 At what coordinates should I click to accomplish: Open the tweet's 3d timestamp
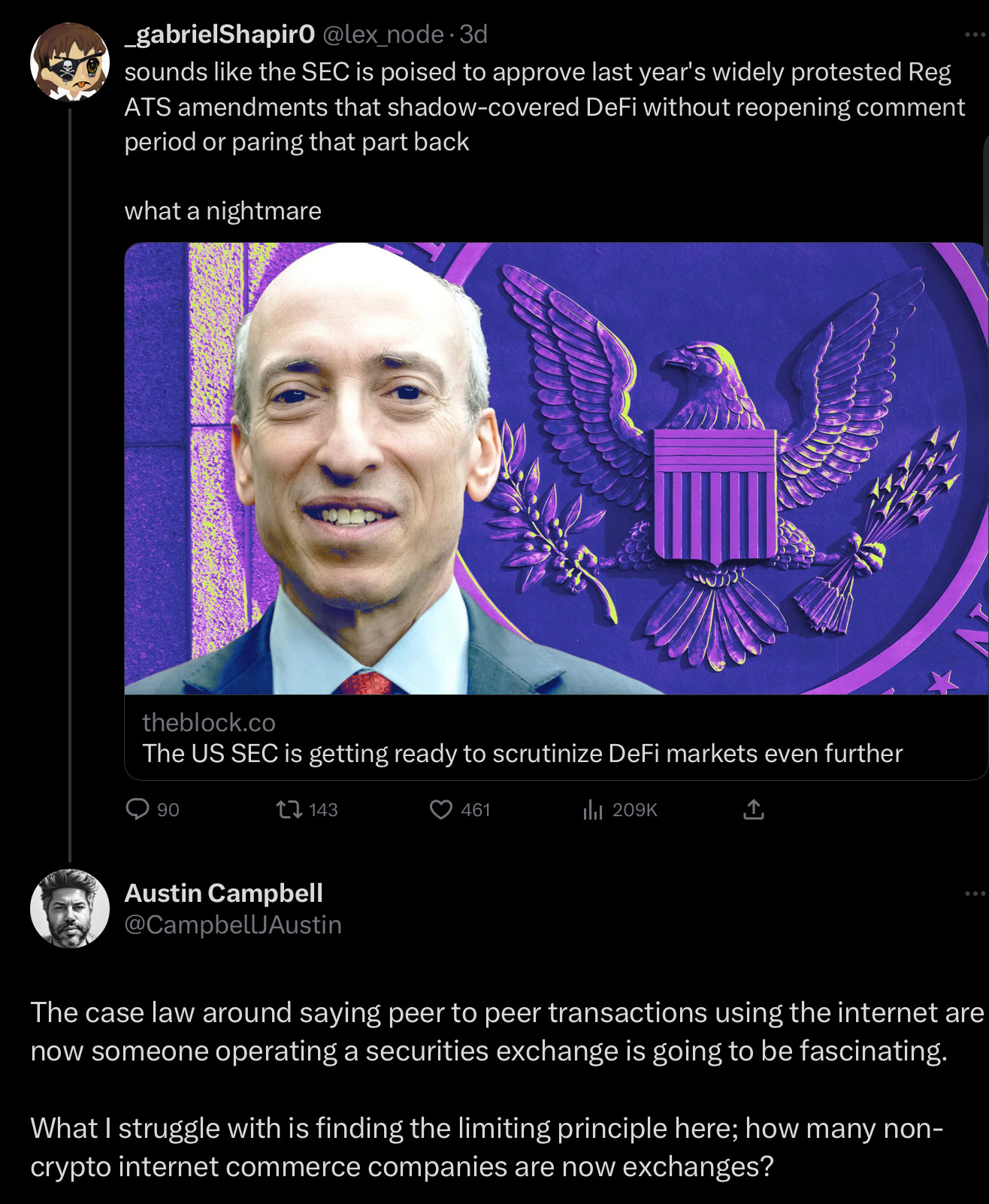[473, 34]
